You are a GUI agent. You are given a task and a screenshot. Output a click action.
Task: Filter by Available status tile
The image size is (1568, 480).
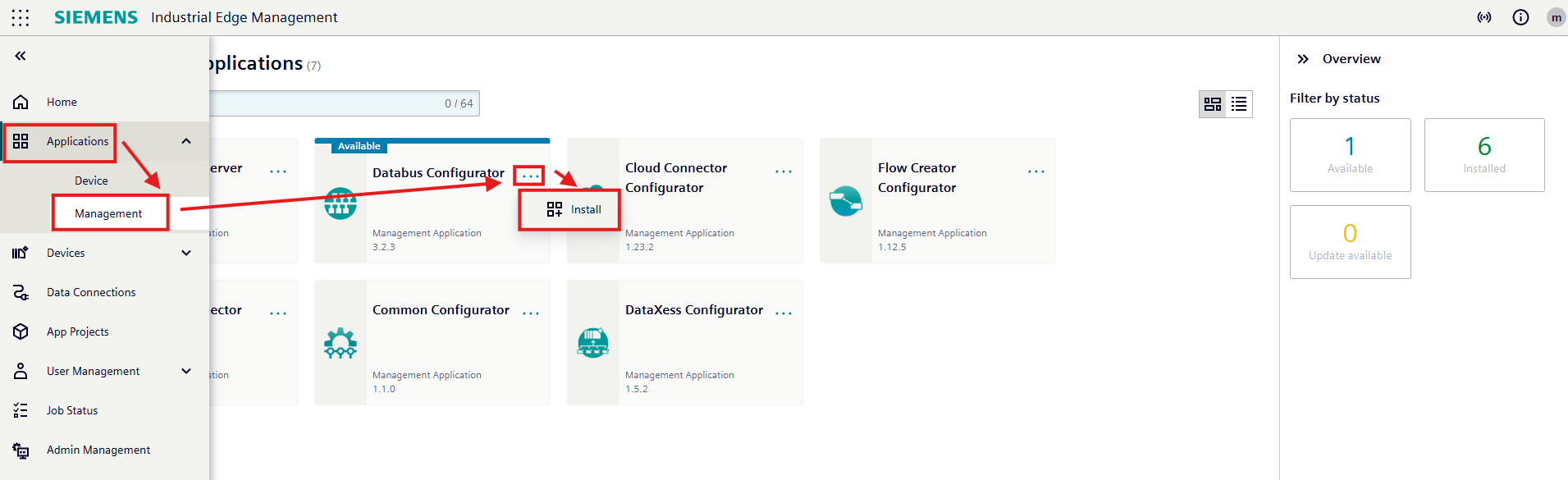point(1350,155)
